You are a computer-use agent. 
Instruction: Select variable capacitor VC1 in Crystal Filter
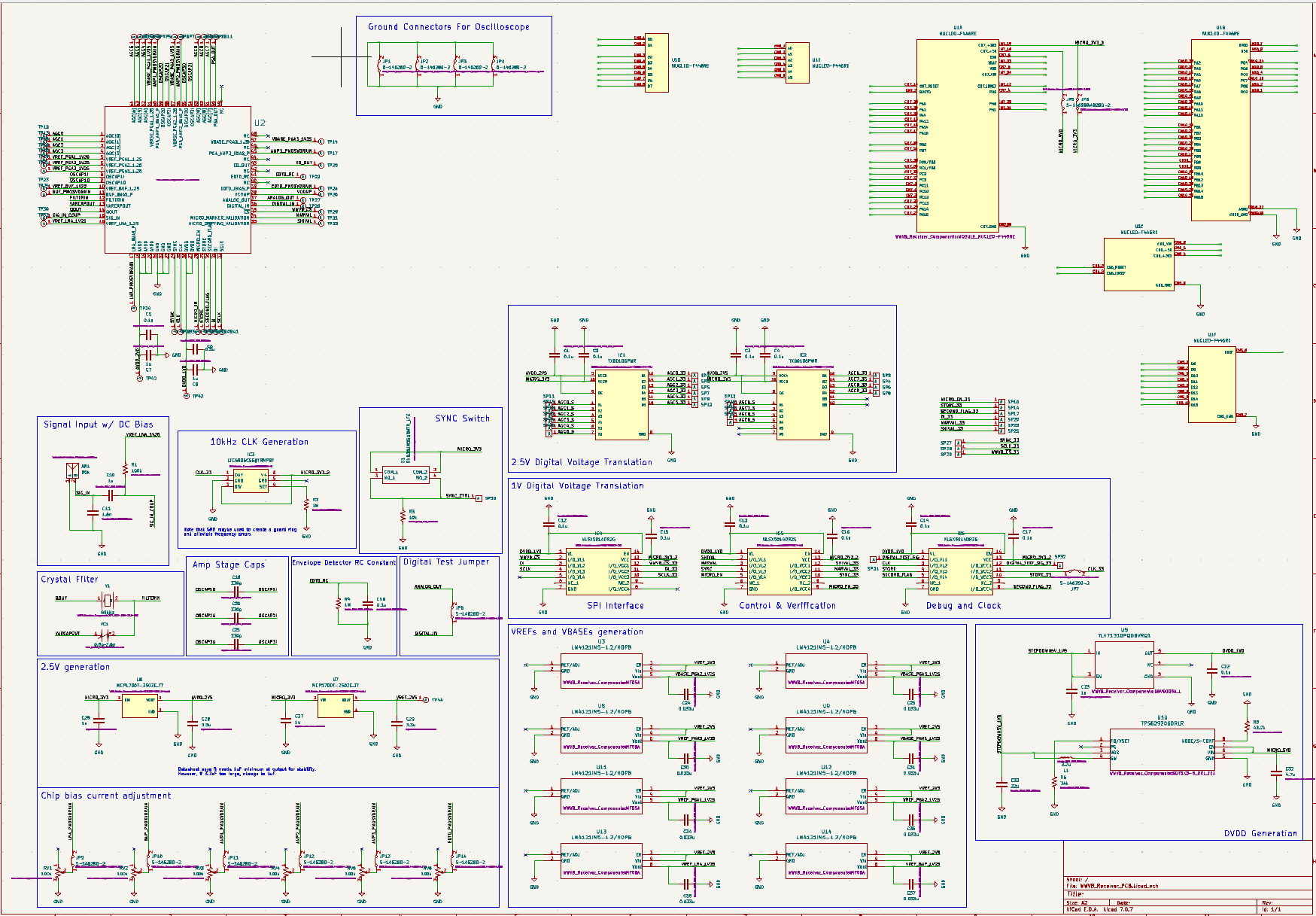105,634
